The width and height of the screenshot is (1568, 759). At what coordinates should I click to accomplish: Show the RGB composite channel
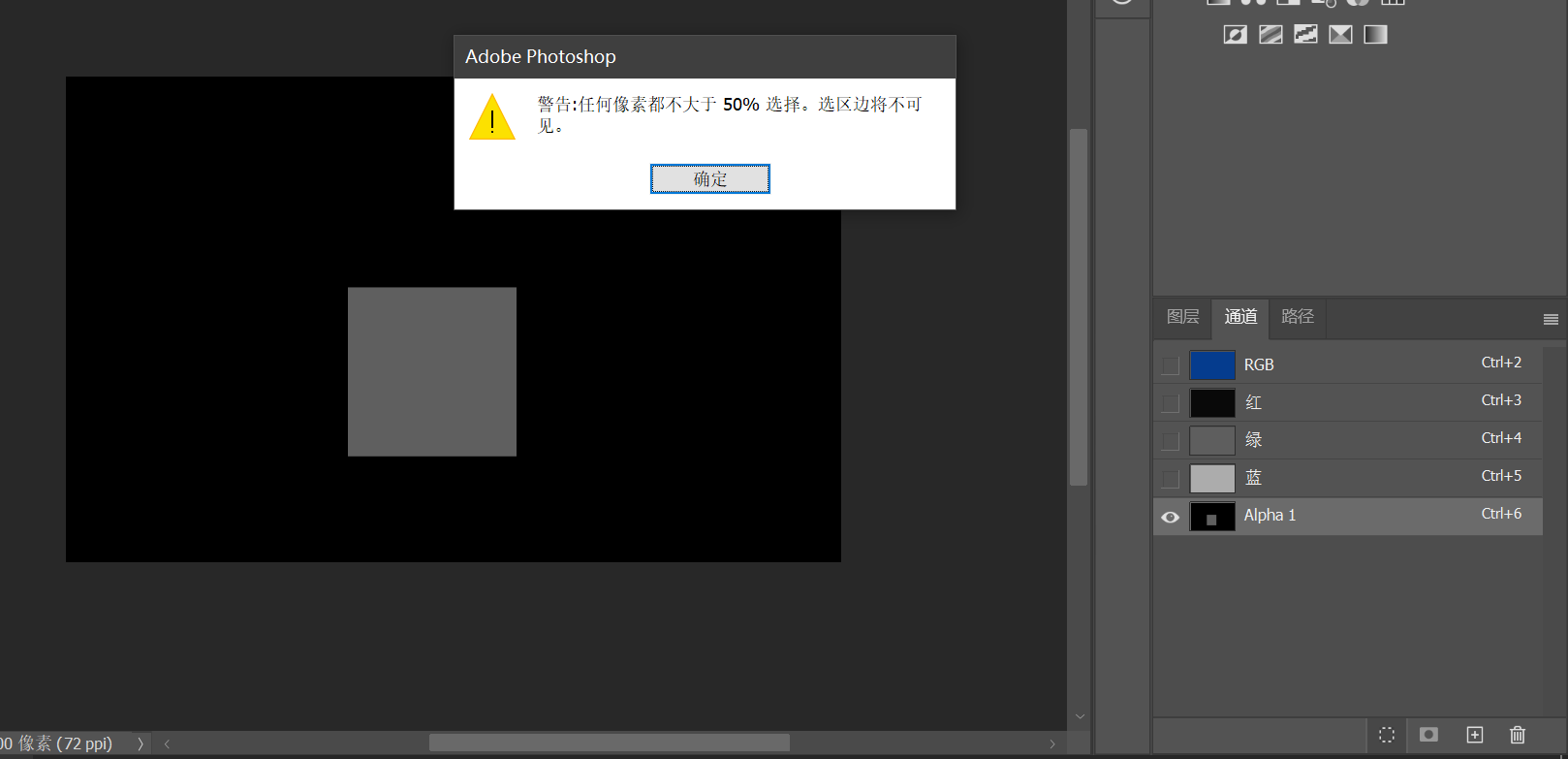(1171, 365)
